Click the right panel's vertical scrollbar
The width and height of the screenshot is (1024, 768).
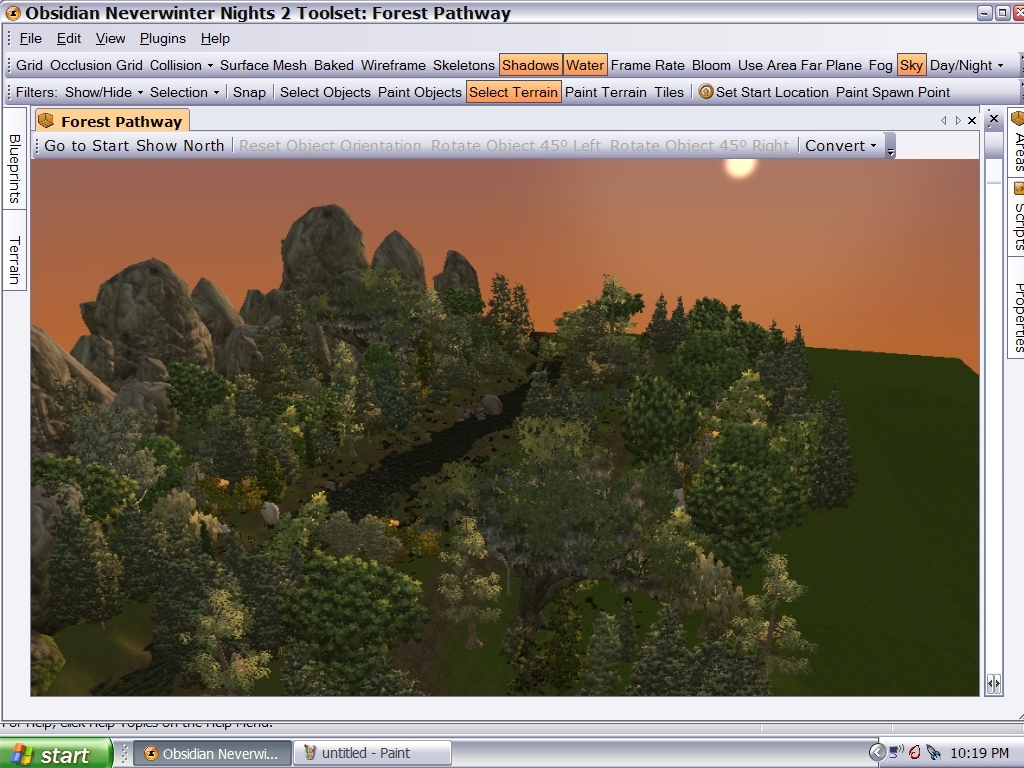[993, 400]
